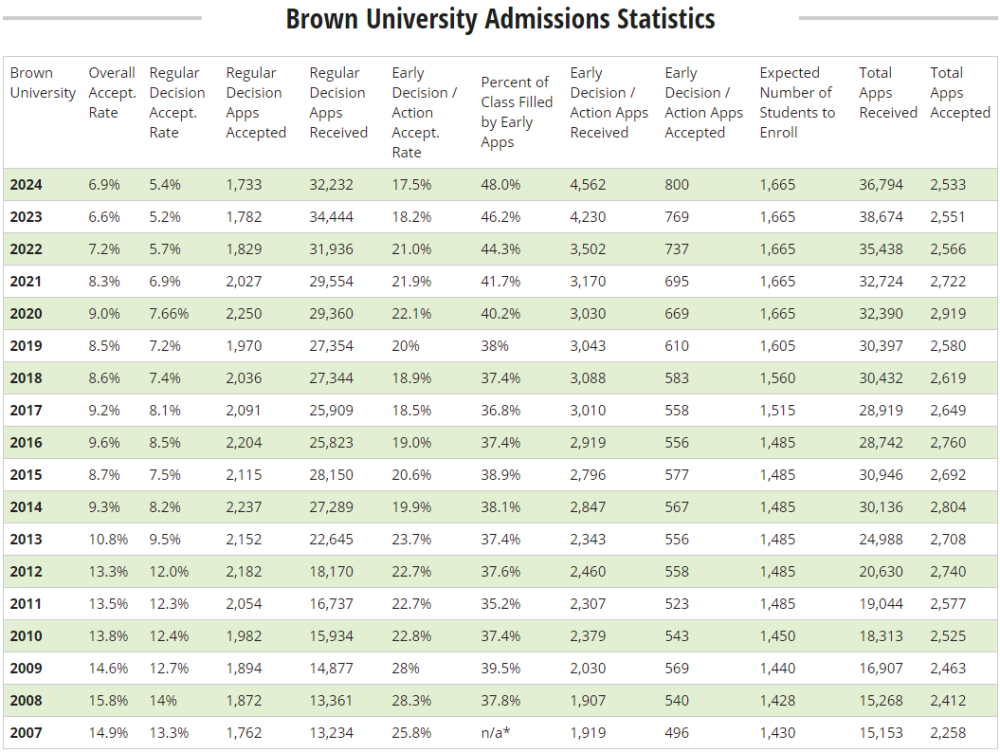Click the 13,234 regular apps received cell
Screen dimensions: 1000x753
(331, 733)
